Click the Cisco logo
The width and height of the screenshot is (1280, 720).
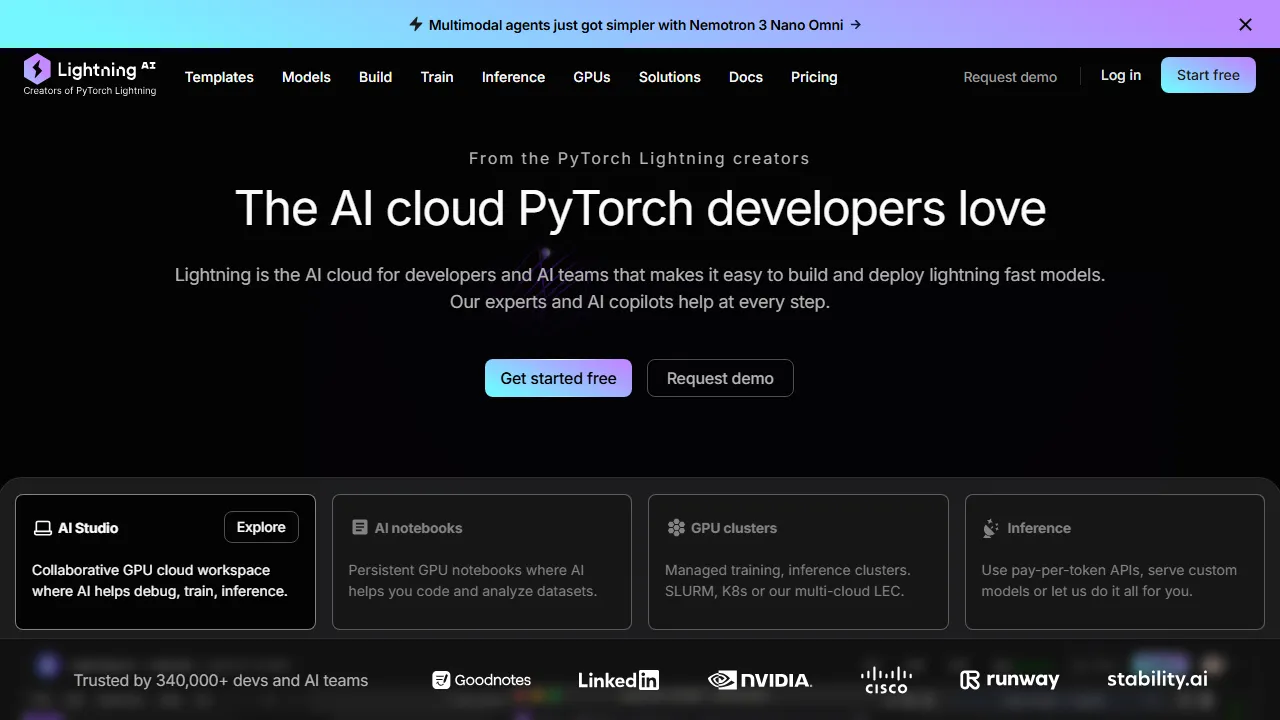(886, 680)
